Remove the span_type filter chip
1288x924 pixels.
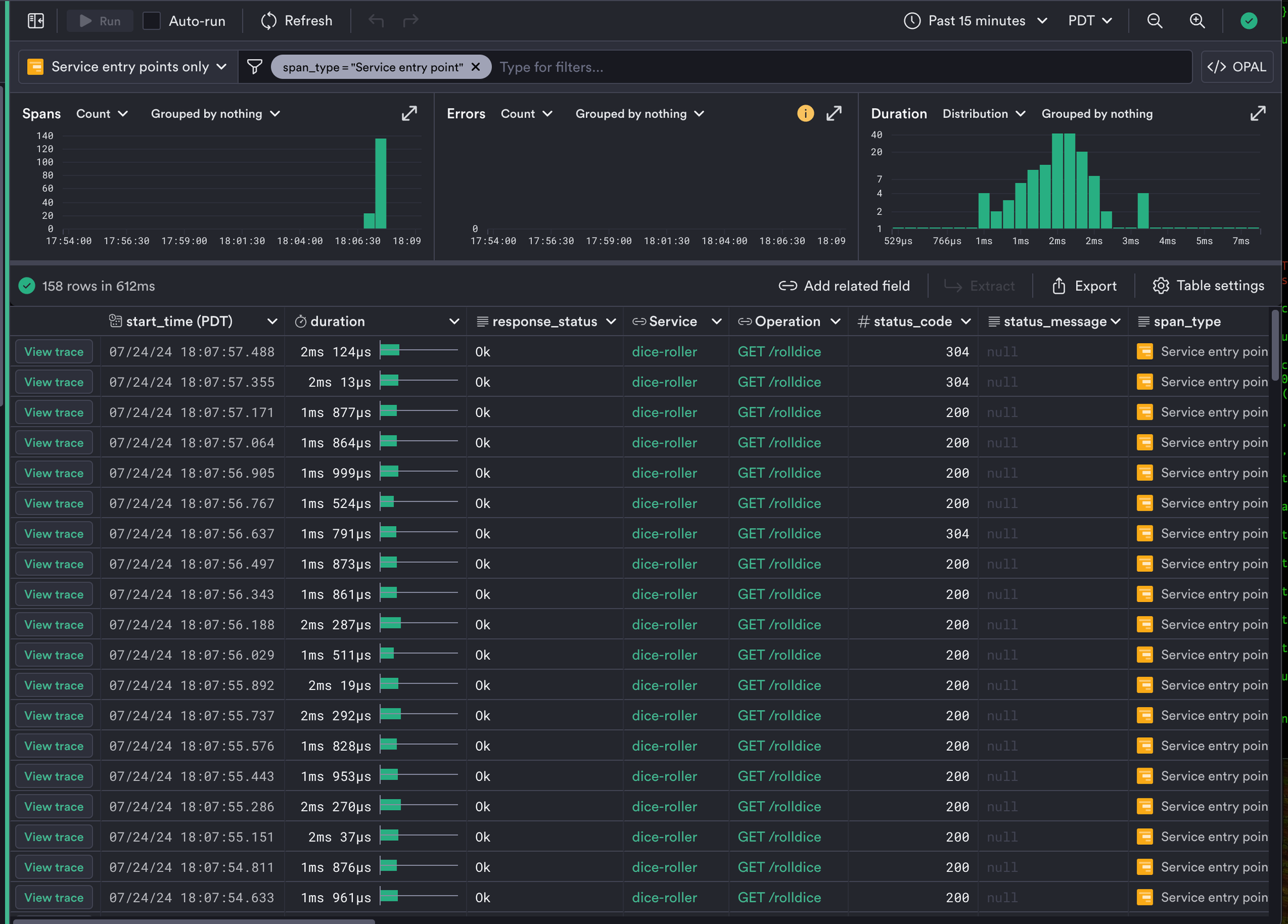(476, 67)
